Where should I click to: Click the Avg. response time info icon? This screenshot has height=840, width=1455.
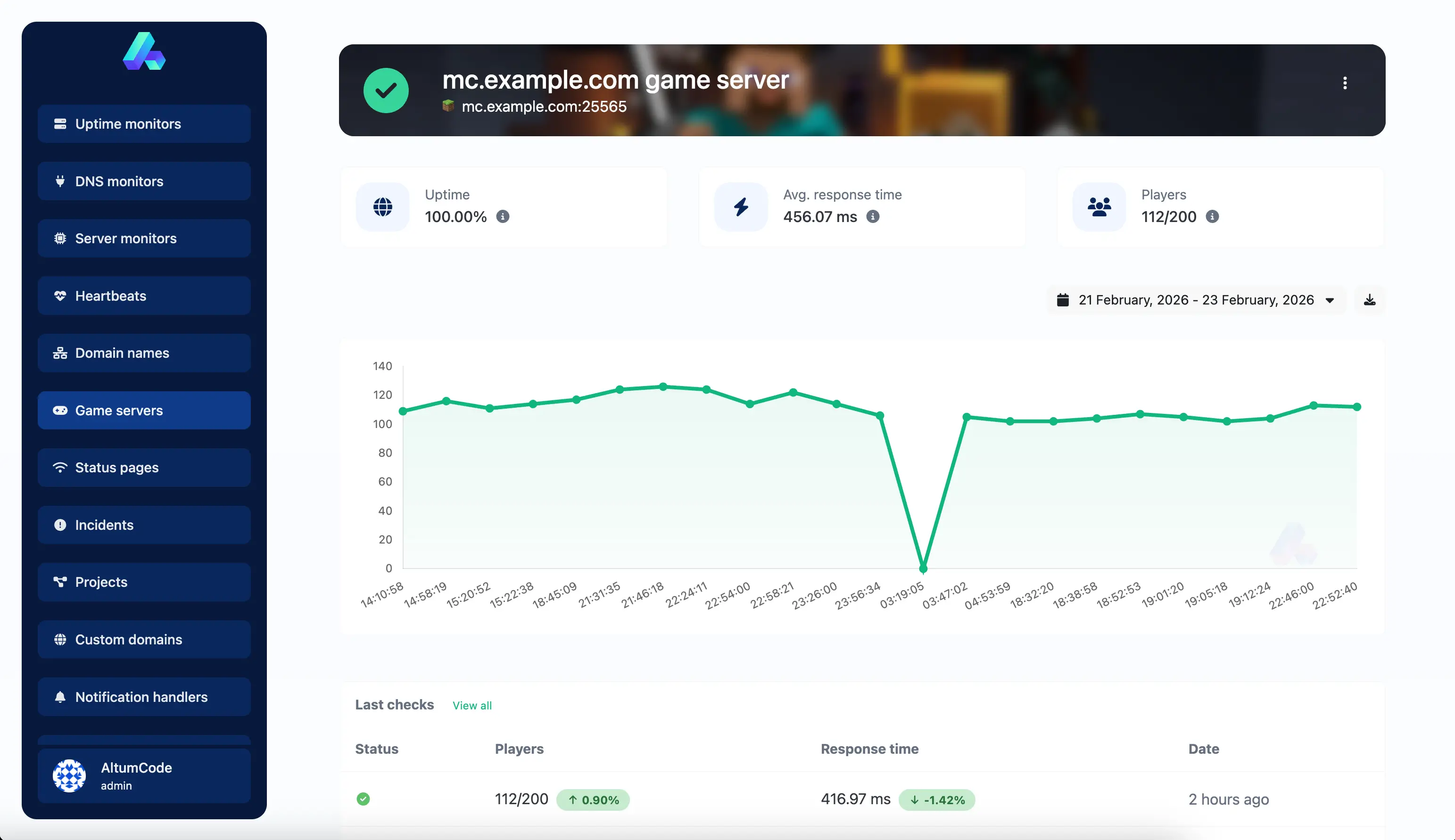(872, 216)
